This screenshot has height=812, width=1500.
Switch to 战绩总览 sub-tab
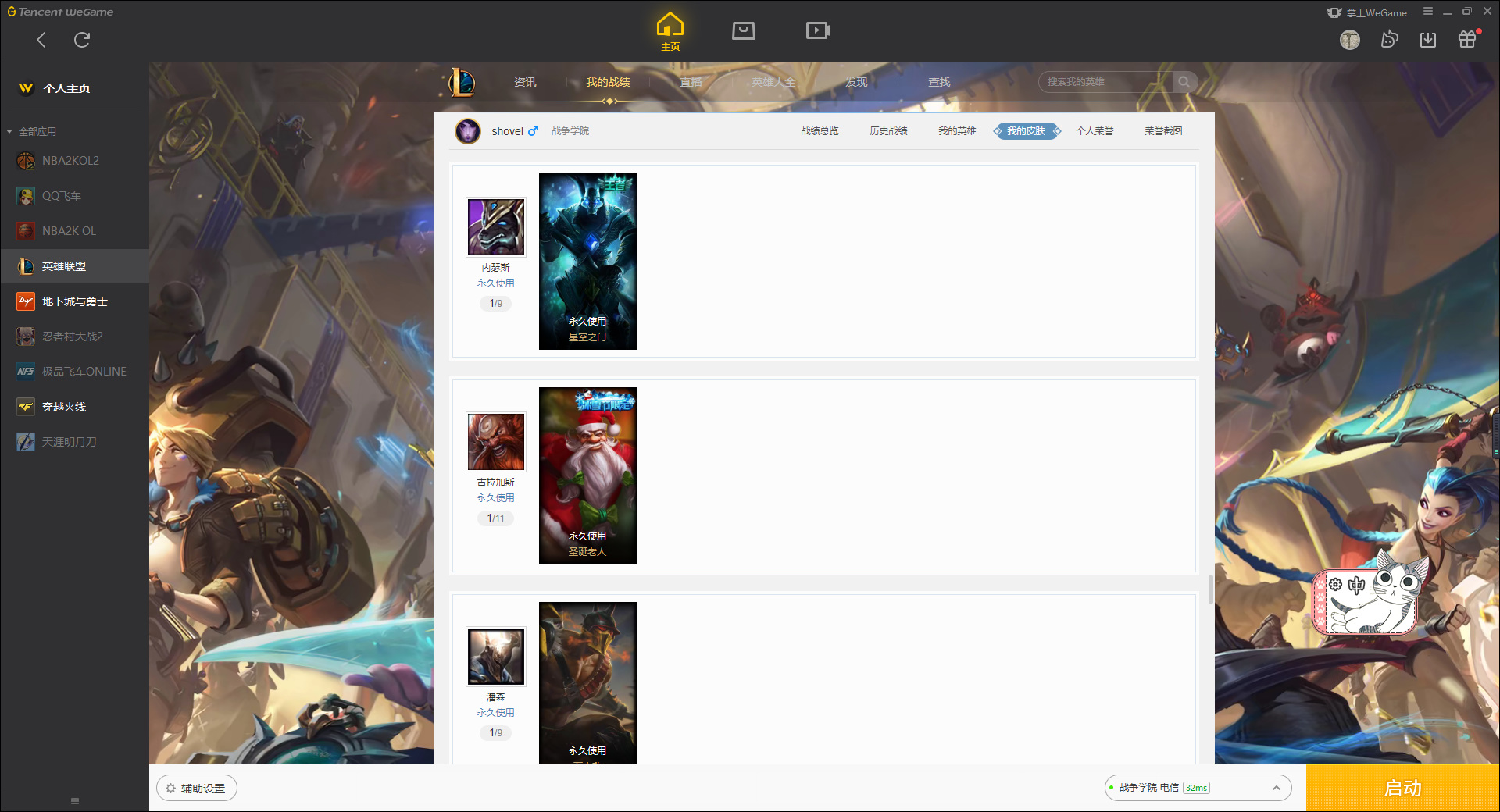(820, 131)
